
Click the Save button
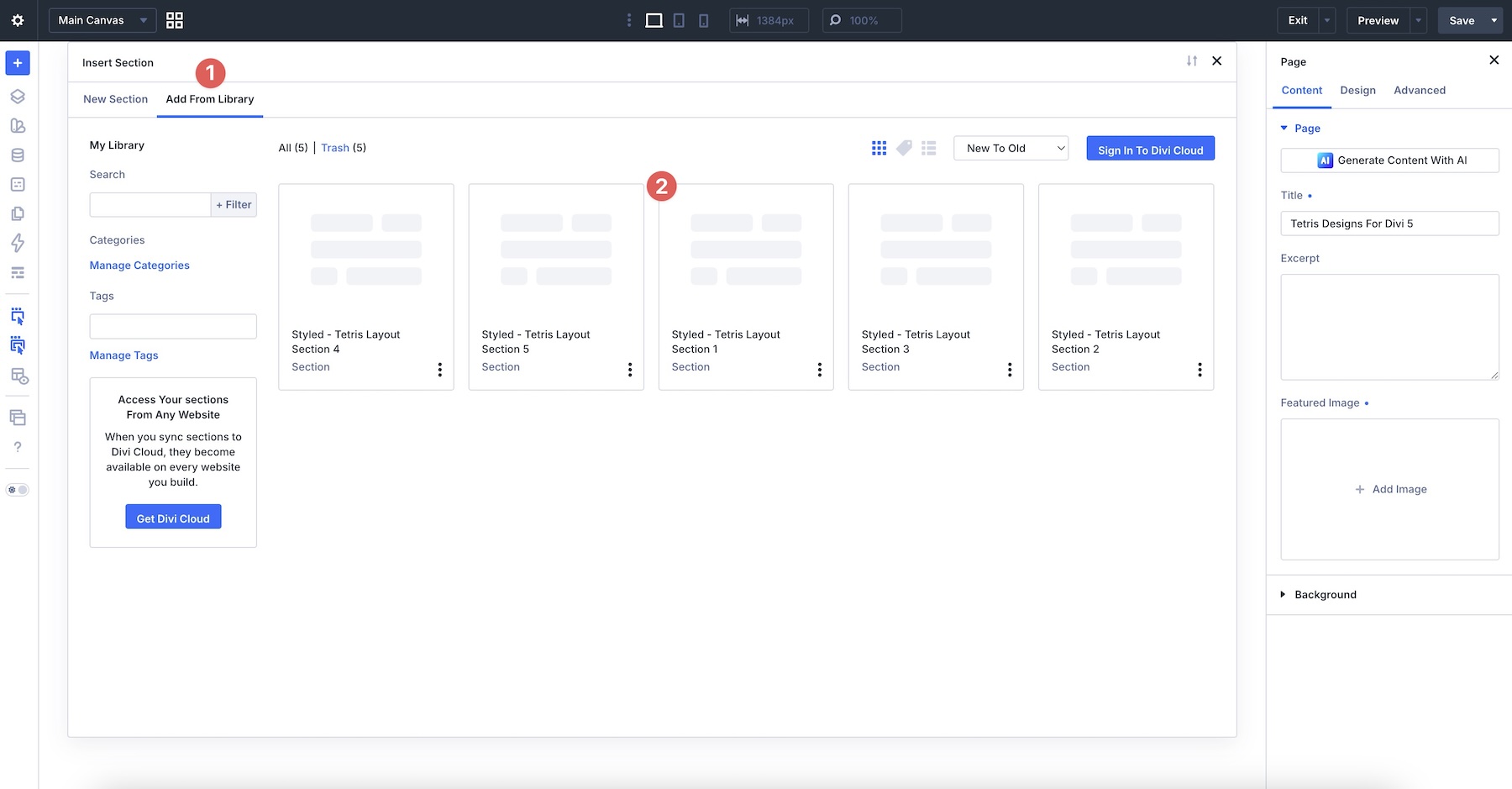coord(1462,20)
